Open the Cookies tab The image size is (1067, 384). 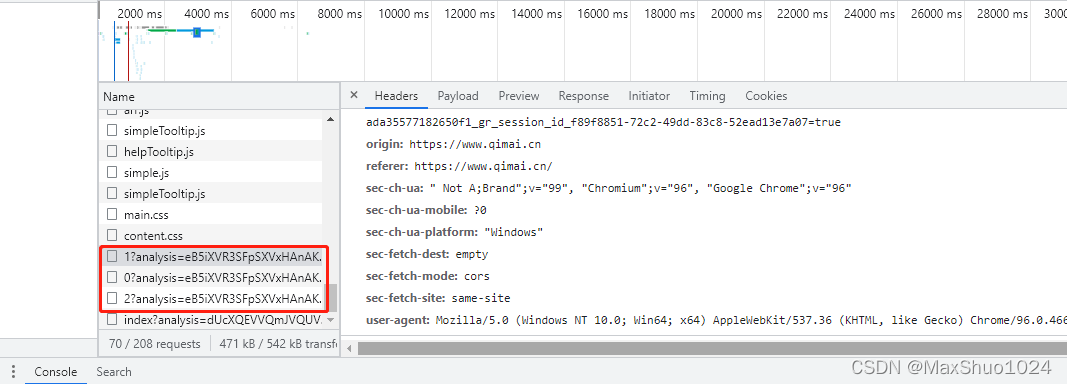pyautogui.click(x=766, y=96)
